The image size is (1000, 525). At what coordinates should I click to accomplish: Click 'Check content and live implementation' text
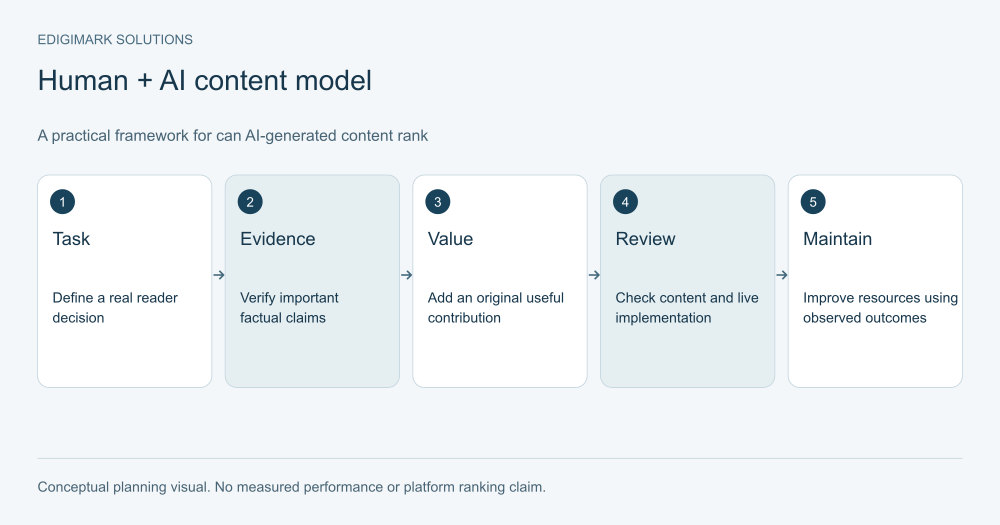point(687,307)
